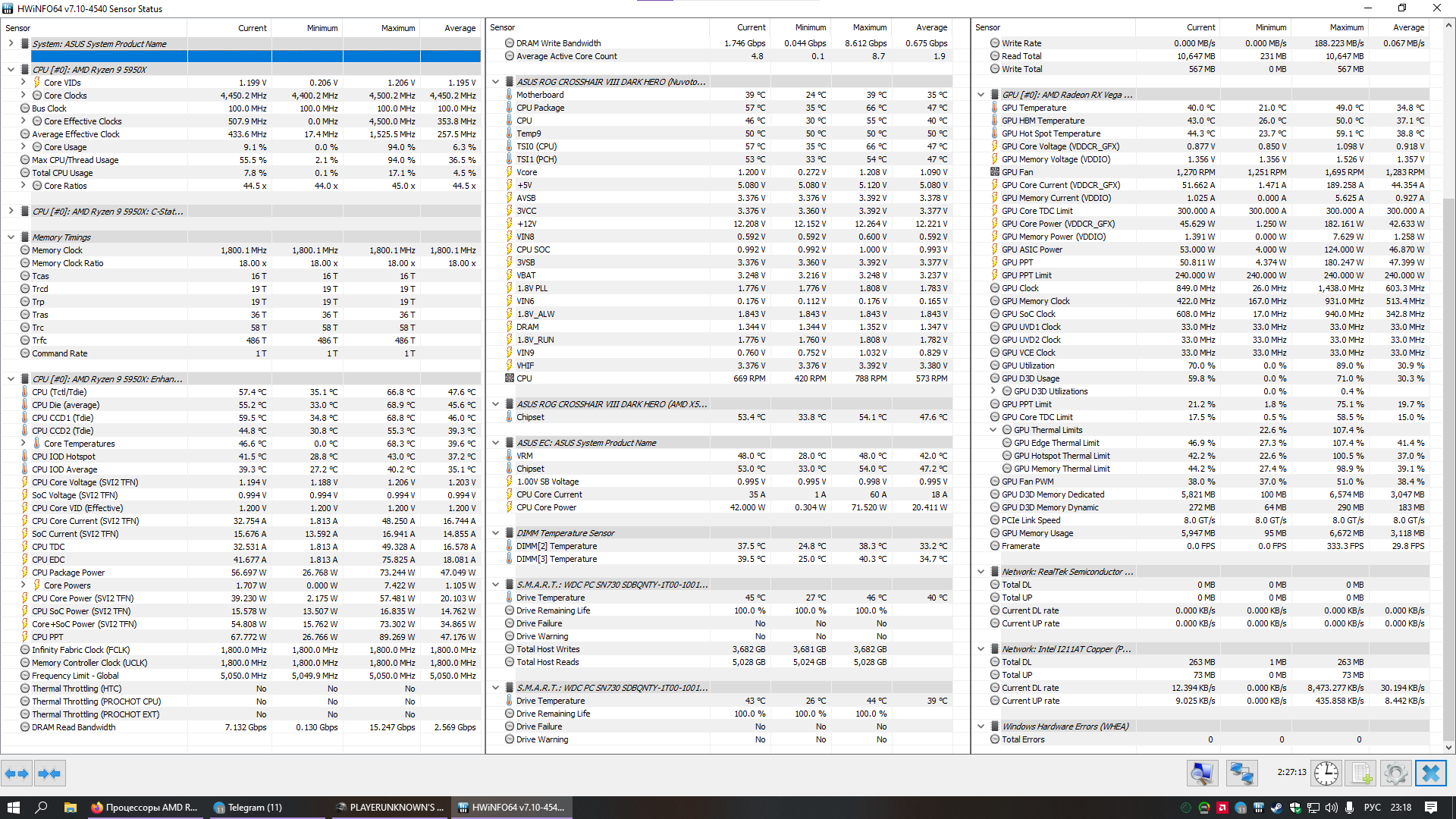Collapse the DIMM Temperature Sensor group
The height and width of the screenshot is (819, 1456).
tap(495, 533)
